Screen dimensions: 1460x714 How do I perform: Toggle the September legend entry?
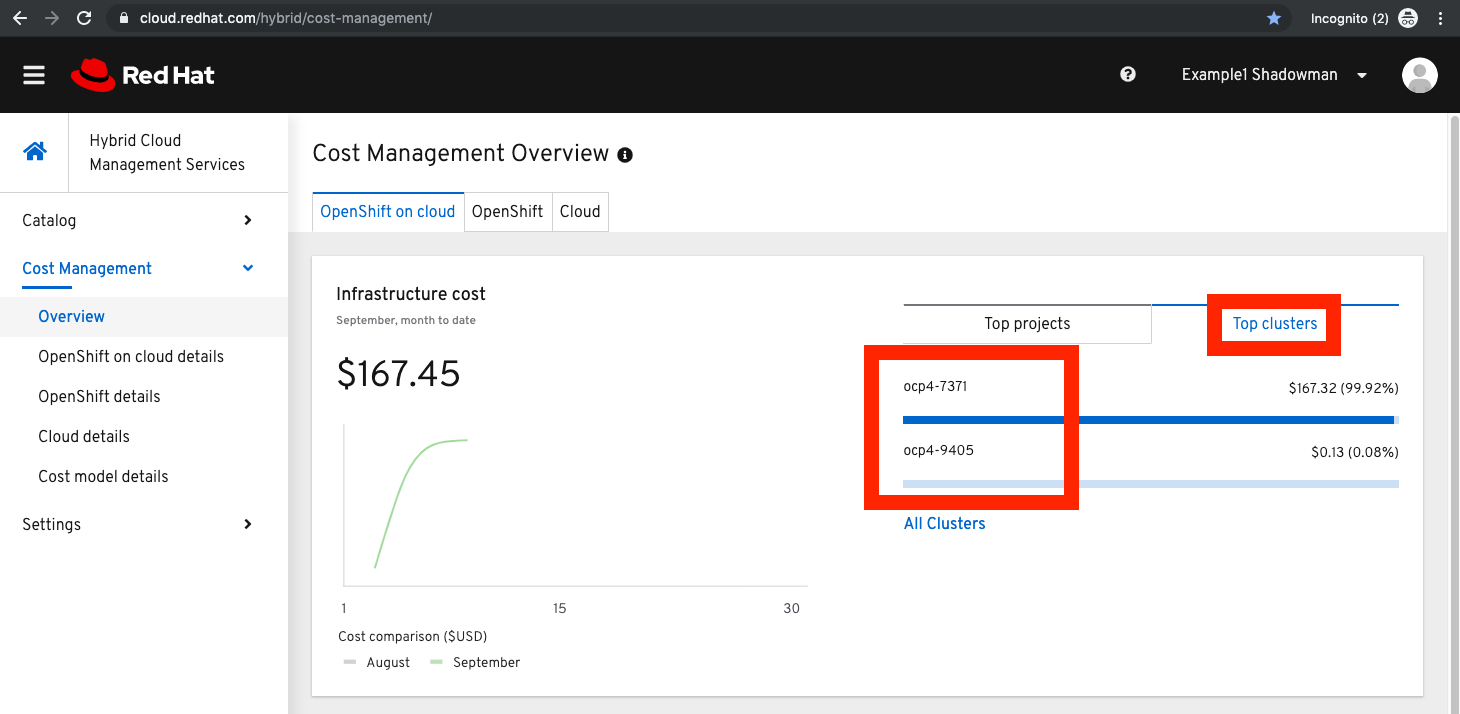point(475,662)
